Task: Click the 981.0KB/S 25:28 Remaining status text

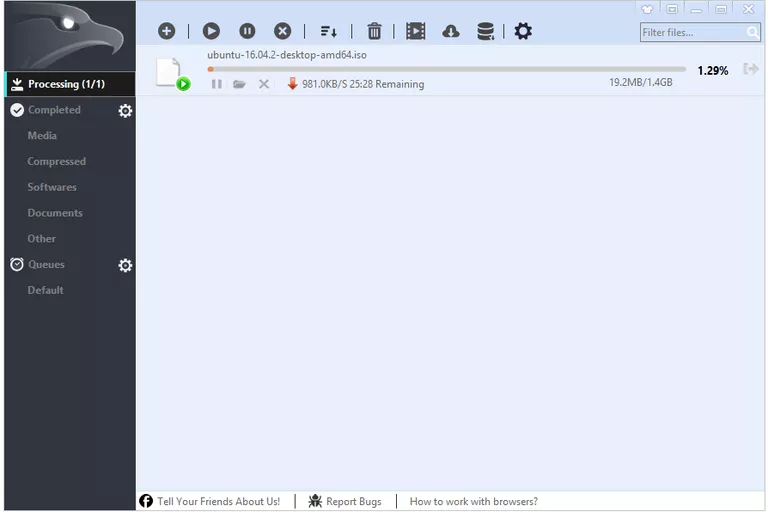Action: coord(363,84)
